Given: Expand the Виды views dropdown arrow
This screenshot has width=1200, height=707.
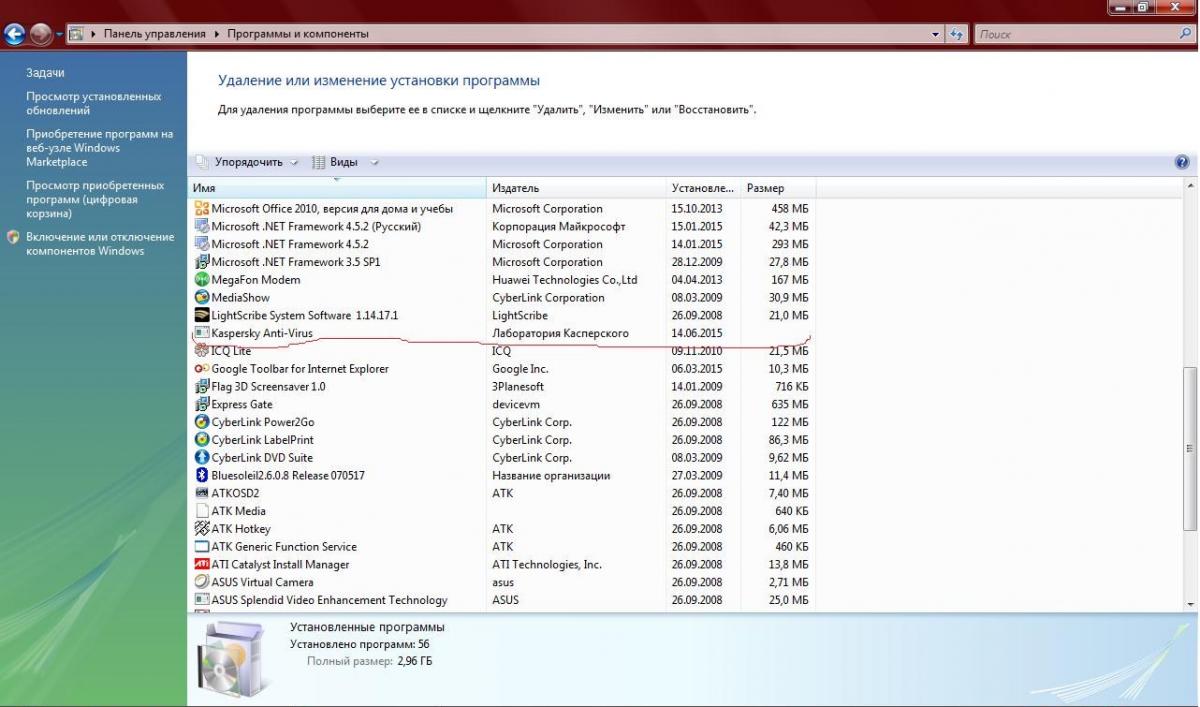Looking at the screenshot, I should 374,162.
